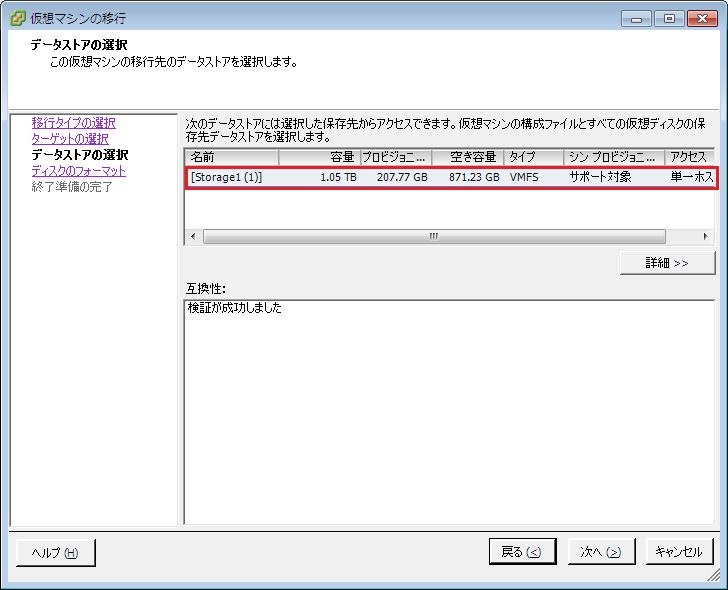Select the [Storage1 (1)] datastore row
The width and height of the screenshot is (728, 590).
point(451,177)
